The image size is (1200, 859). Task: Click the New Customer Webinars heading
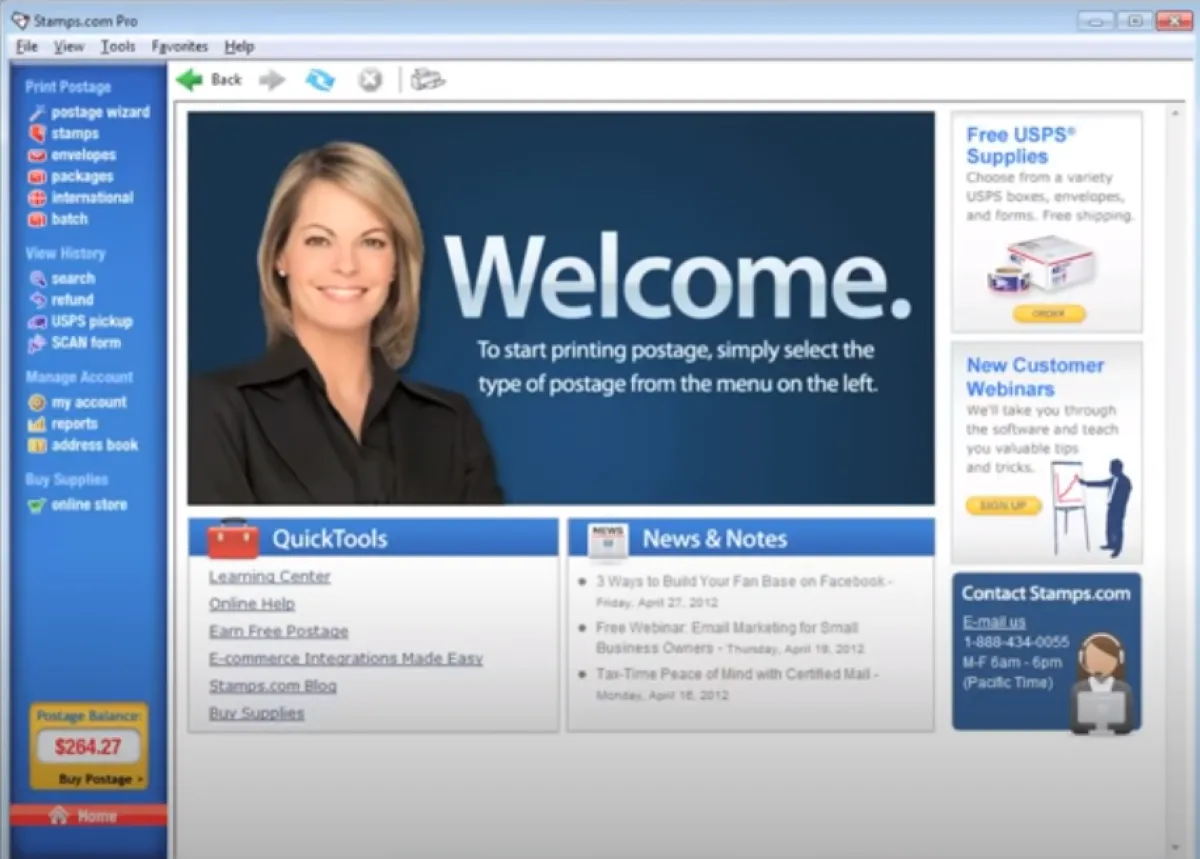point(1035,377)
